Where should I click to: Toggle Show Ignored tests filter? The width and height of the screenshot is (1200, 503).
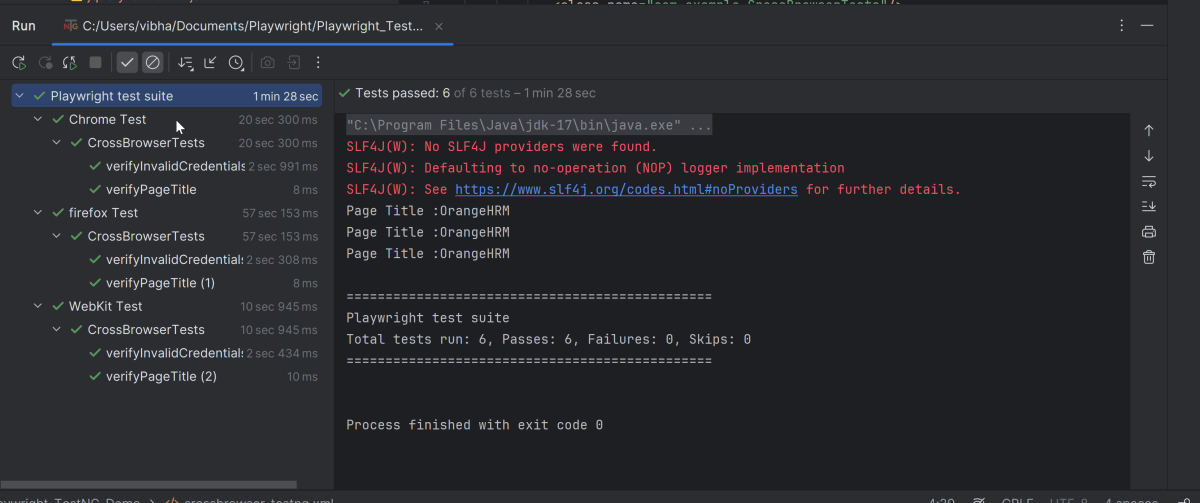point(152,63)
